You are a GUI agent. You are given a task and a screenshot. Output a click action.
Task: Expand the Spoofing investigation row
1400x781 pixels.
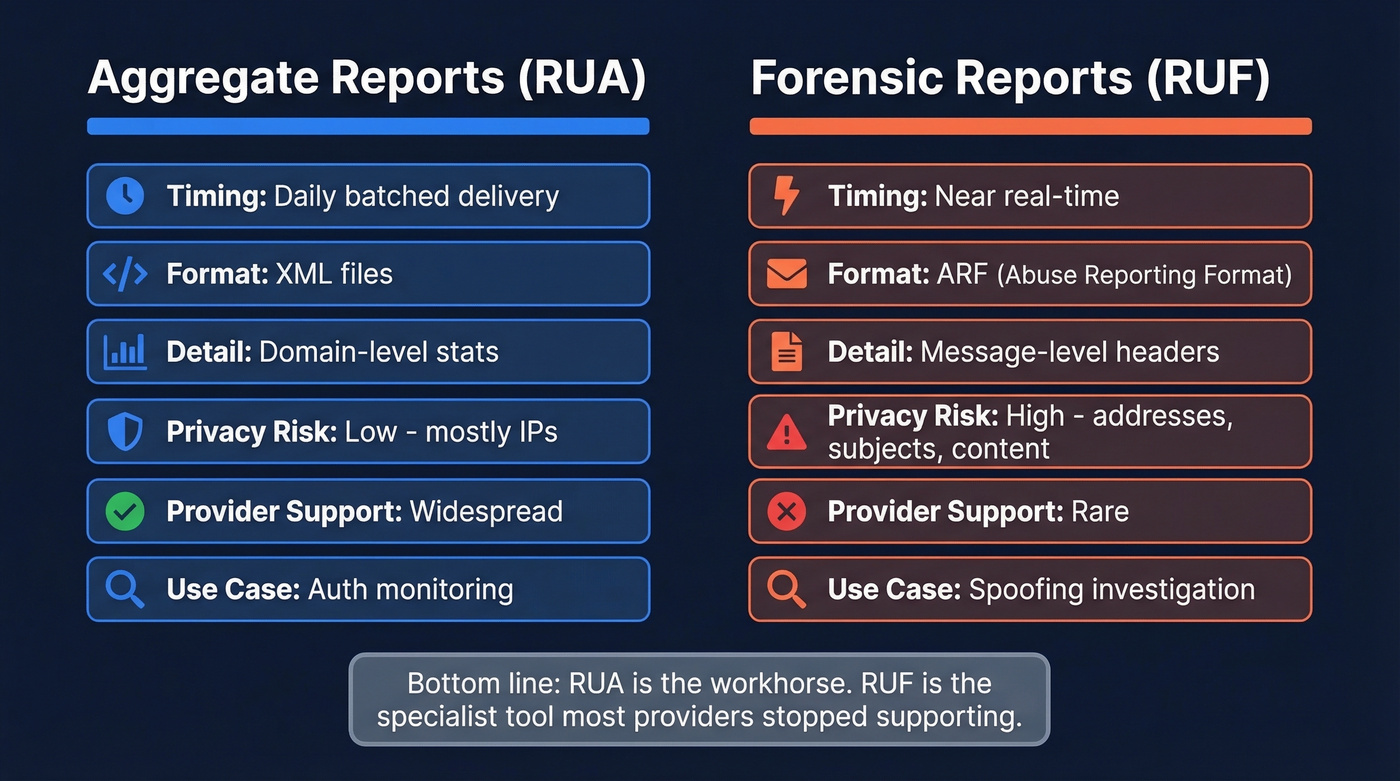[1030, 589]
